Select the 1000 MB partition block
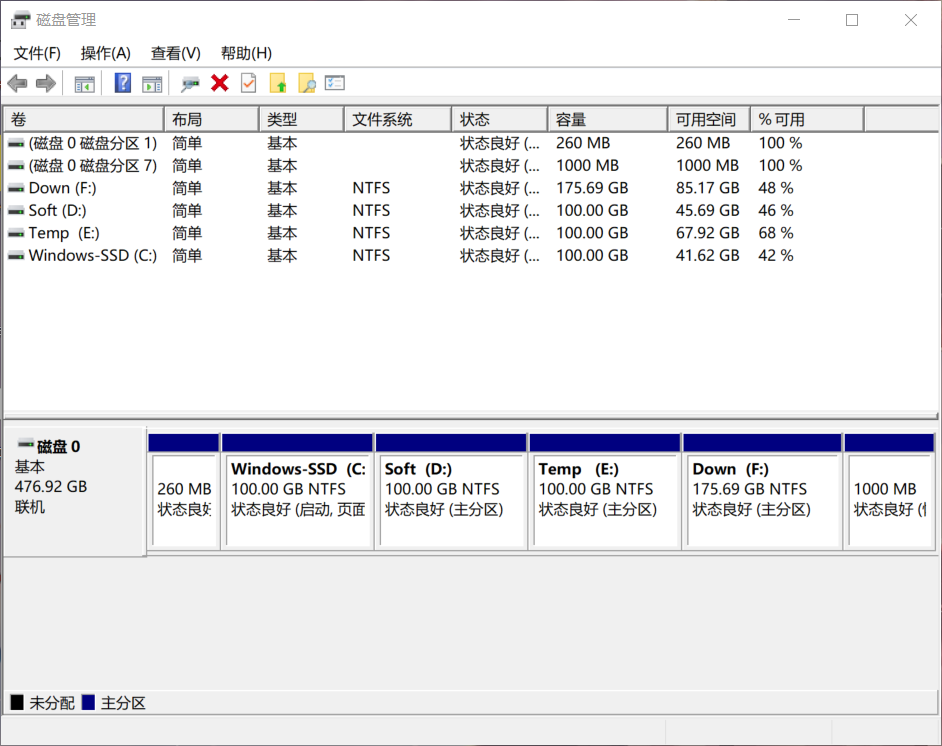Viewport: 942px width, 746px height. tap(889, 491)
